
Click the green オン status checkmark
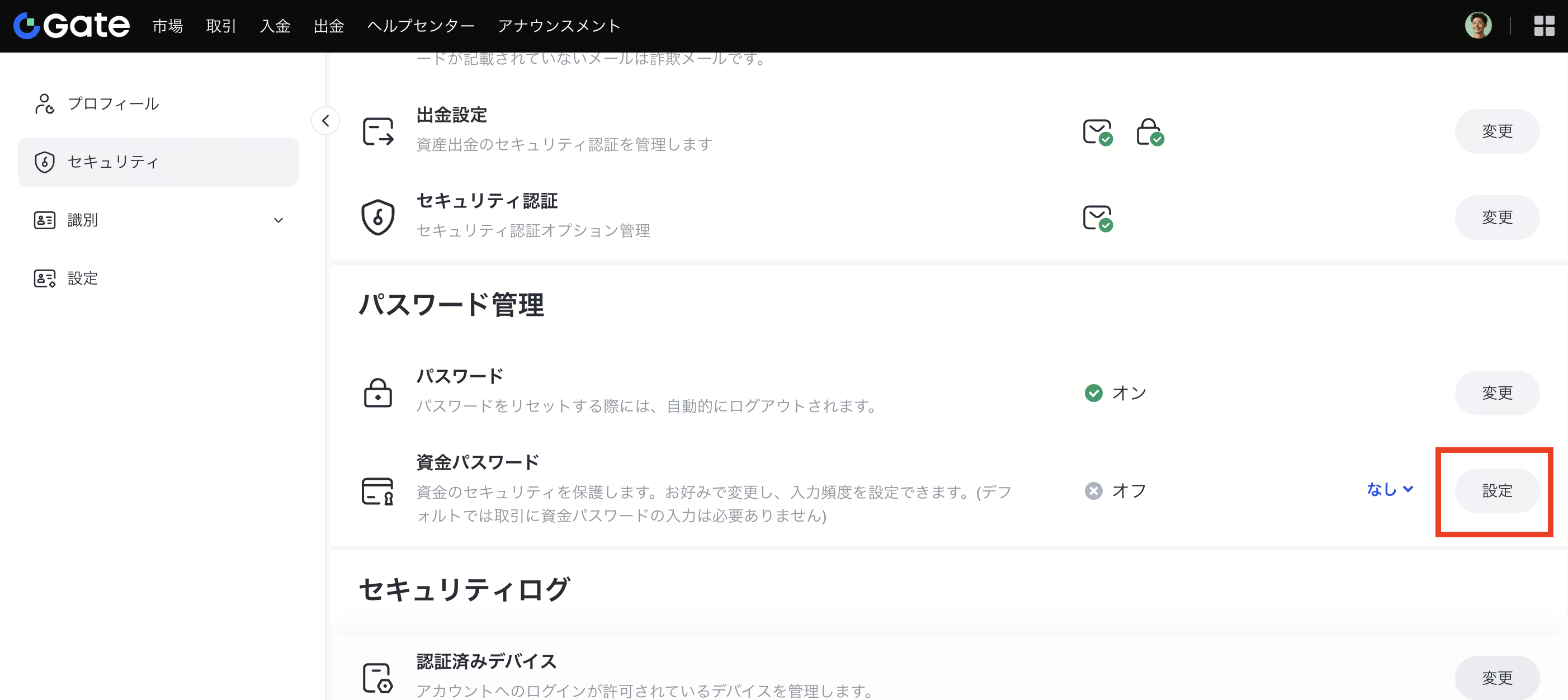pyautogui.click(x=1094, y=392)
